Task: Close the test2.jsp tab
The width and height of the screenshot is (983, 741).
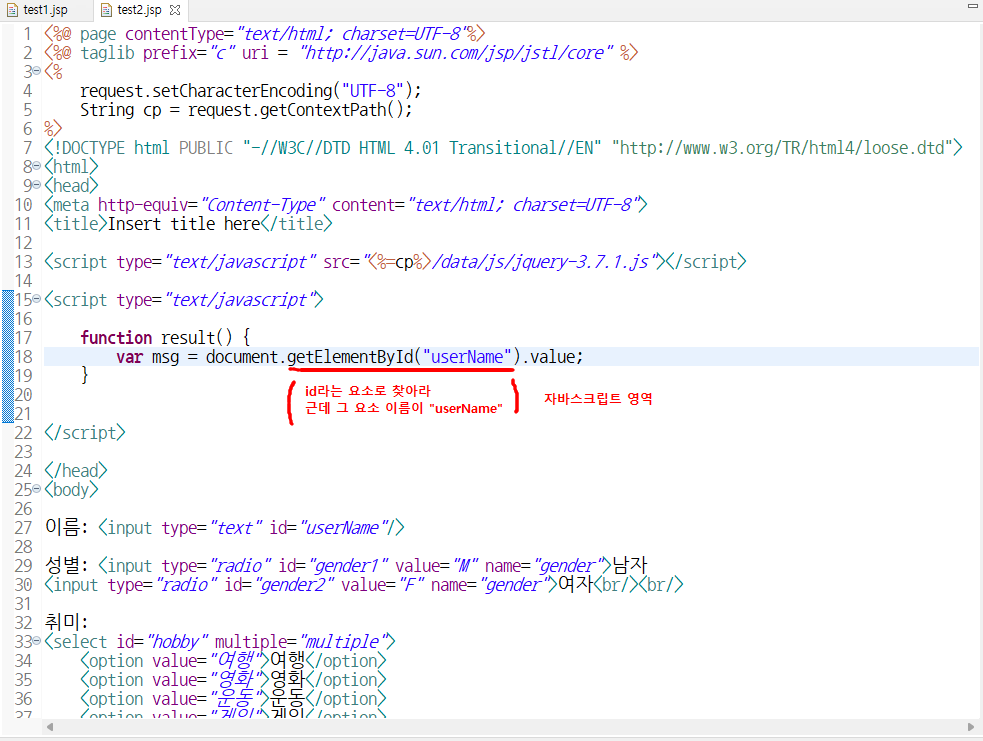Action: coord(176,10)
